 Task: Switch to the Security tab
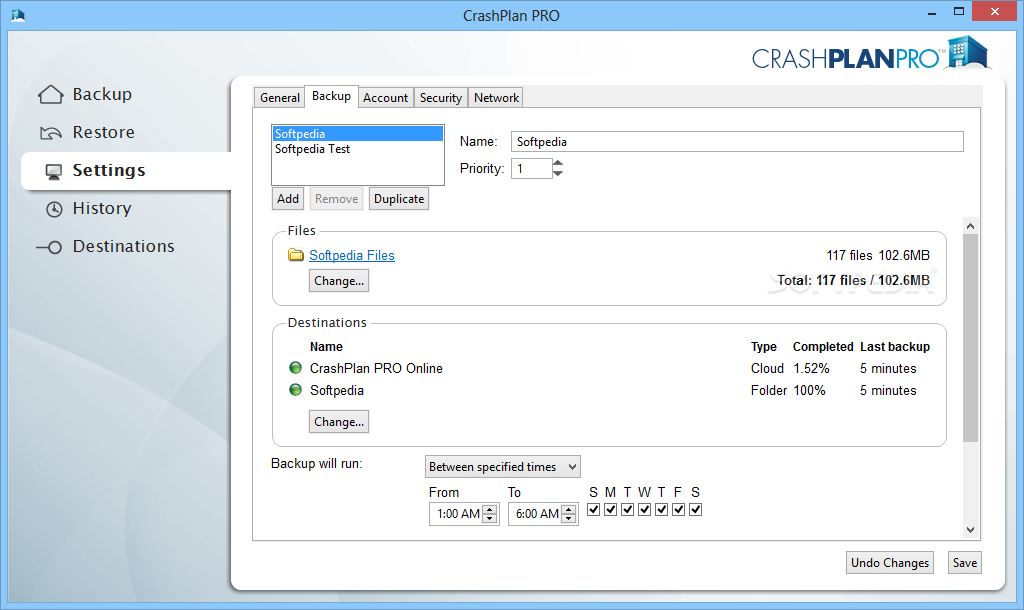click(x=441, y=97)
